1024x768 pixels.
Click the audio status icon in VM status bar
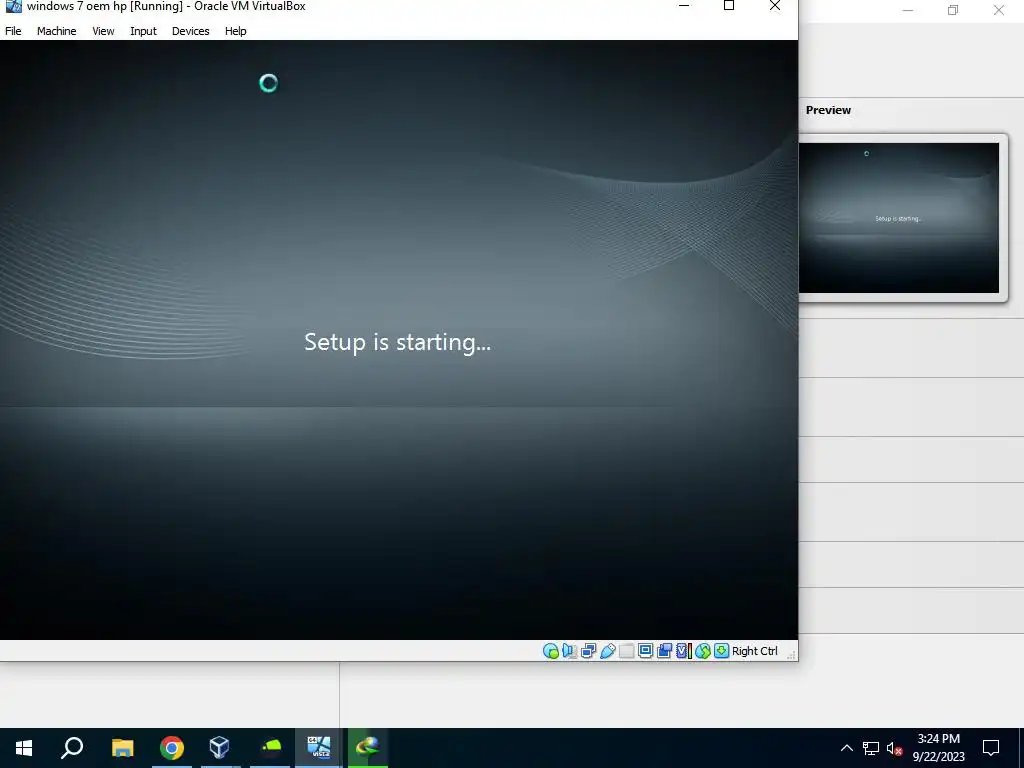569,651
